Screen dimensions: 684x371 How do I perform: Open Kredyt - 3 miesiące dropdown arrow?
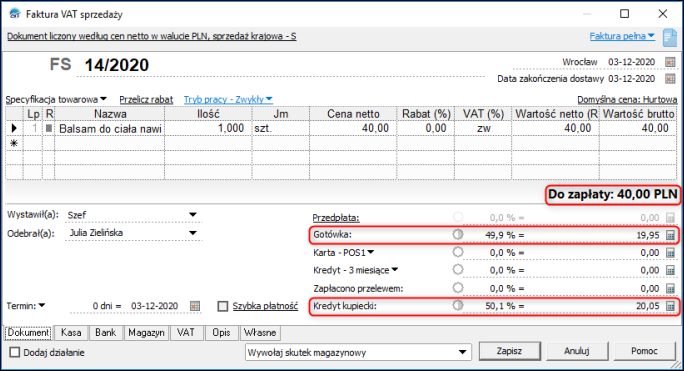coord(395,270)
